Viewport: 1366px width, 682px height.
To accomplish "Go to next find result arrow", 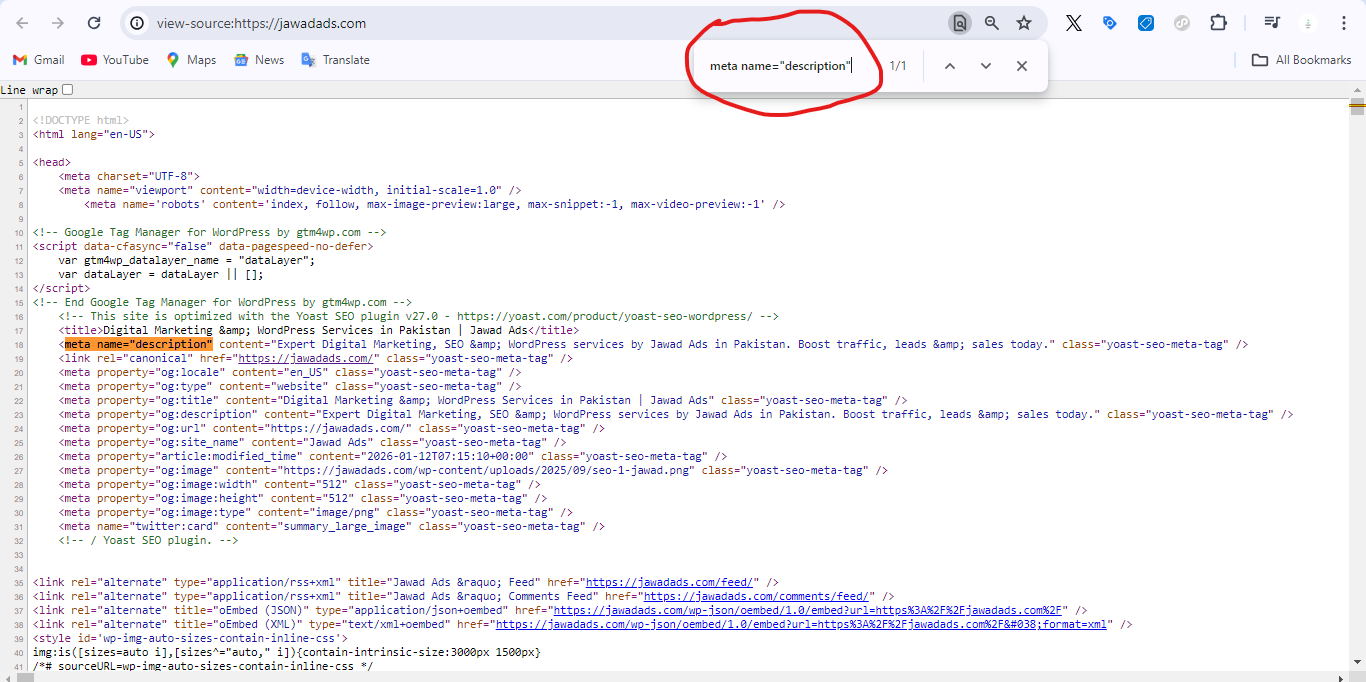I will tap(986, 66).
